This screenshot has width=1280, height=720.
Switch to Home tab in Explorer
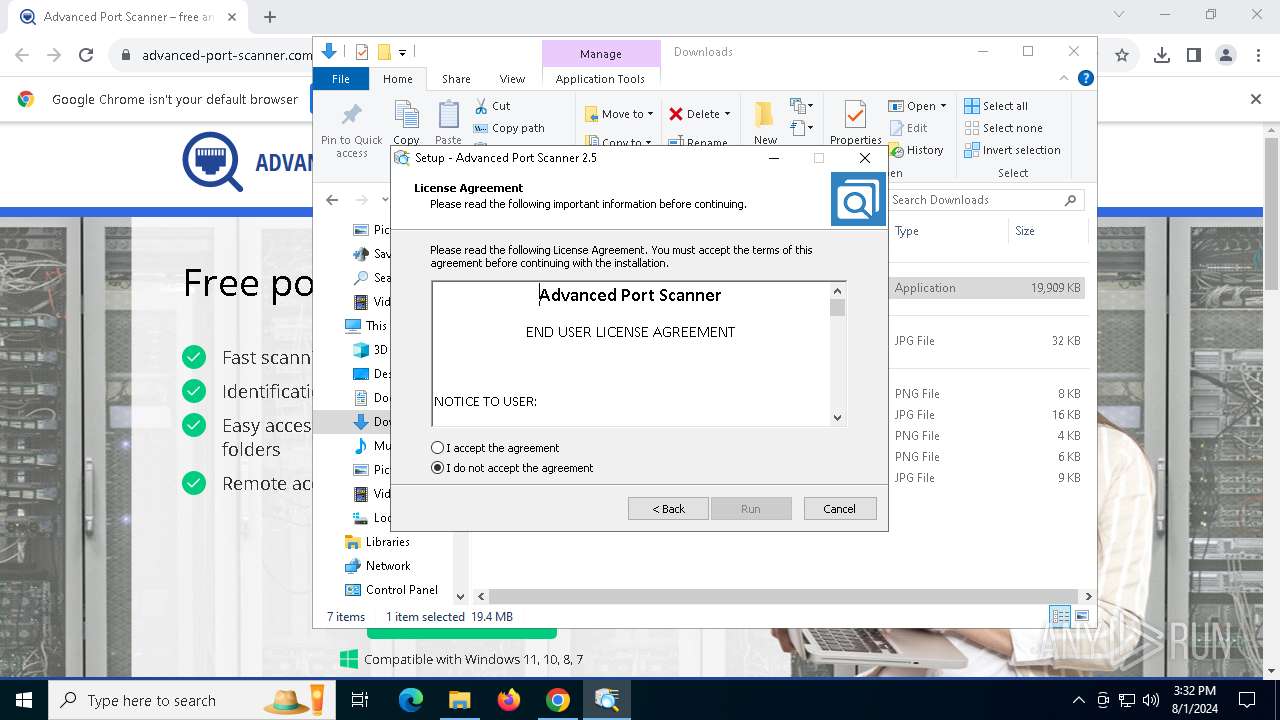click(397, 79)
